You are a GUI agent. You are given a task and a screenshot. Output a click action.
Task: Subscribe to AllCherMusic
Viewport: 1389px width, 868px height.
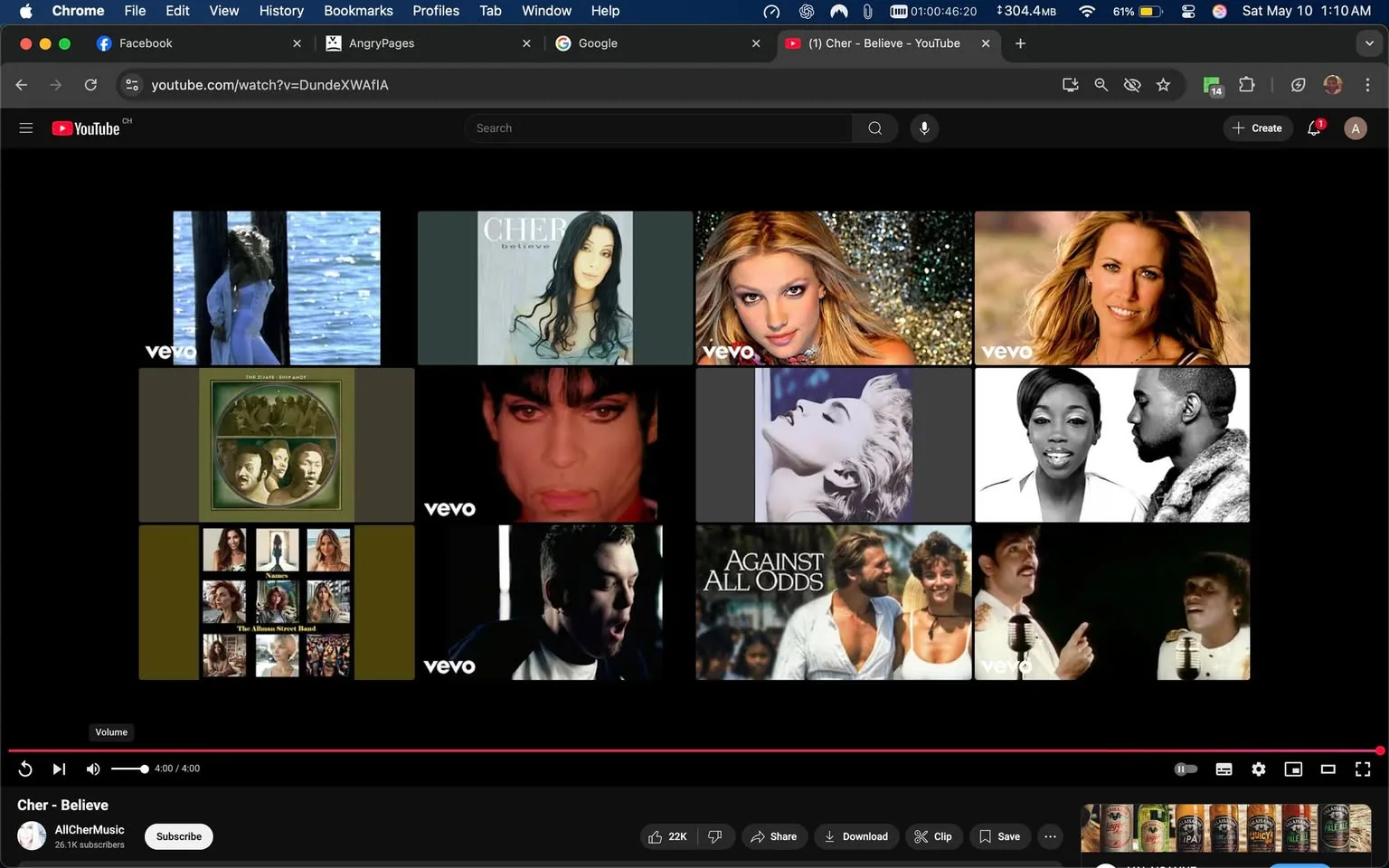[178, 836]
